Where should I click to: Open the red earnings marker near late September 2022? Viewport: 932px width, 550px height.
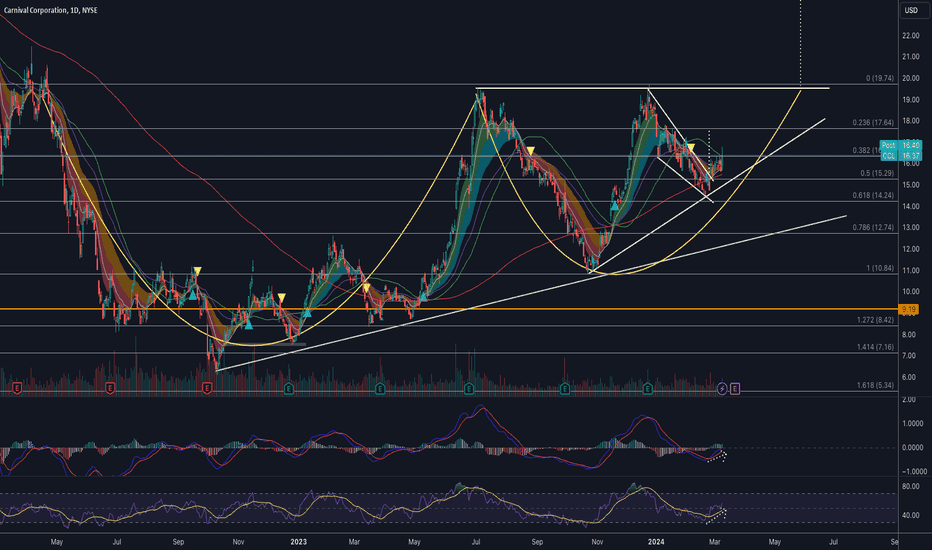pyautogui.click(x=207, y=388)
